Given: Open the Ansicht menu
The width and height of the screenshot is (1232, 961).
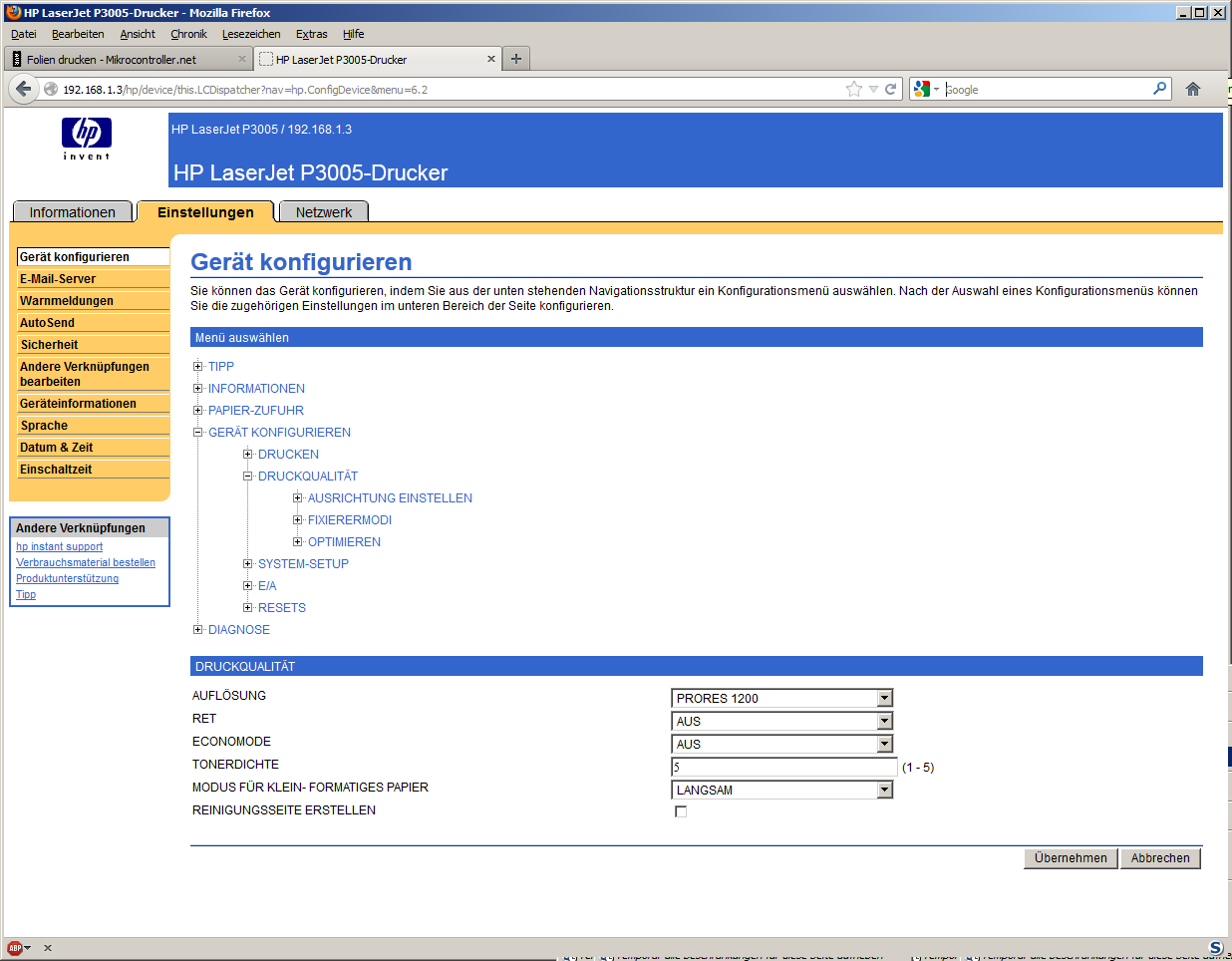Looking at the screenshot, I should pyautogui.click(x=138, y=34).
